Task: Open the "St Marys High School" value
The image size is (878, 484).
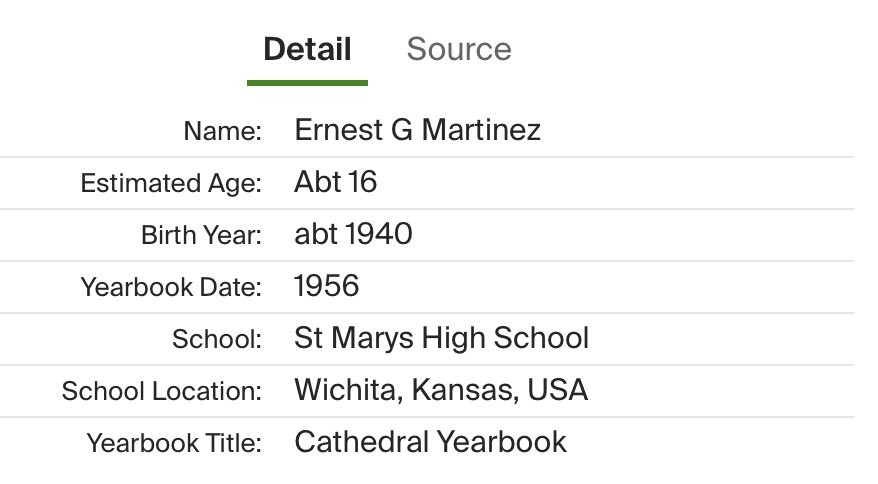Action: pyautogui.click(x=441, y=338)
